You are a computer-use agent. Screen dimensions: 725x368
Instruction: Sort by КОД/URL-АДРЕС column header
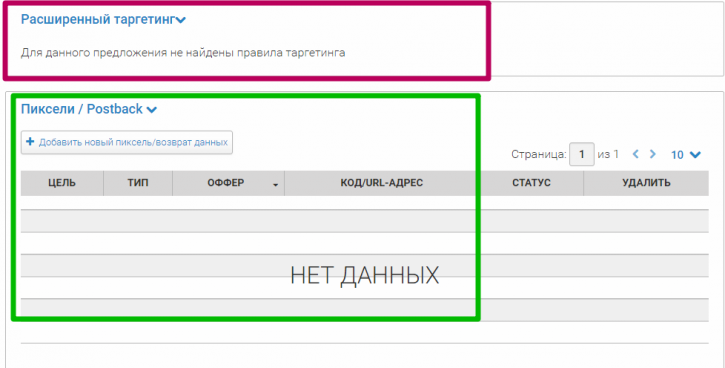pyautogui.click(x=382, y=183)
